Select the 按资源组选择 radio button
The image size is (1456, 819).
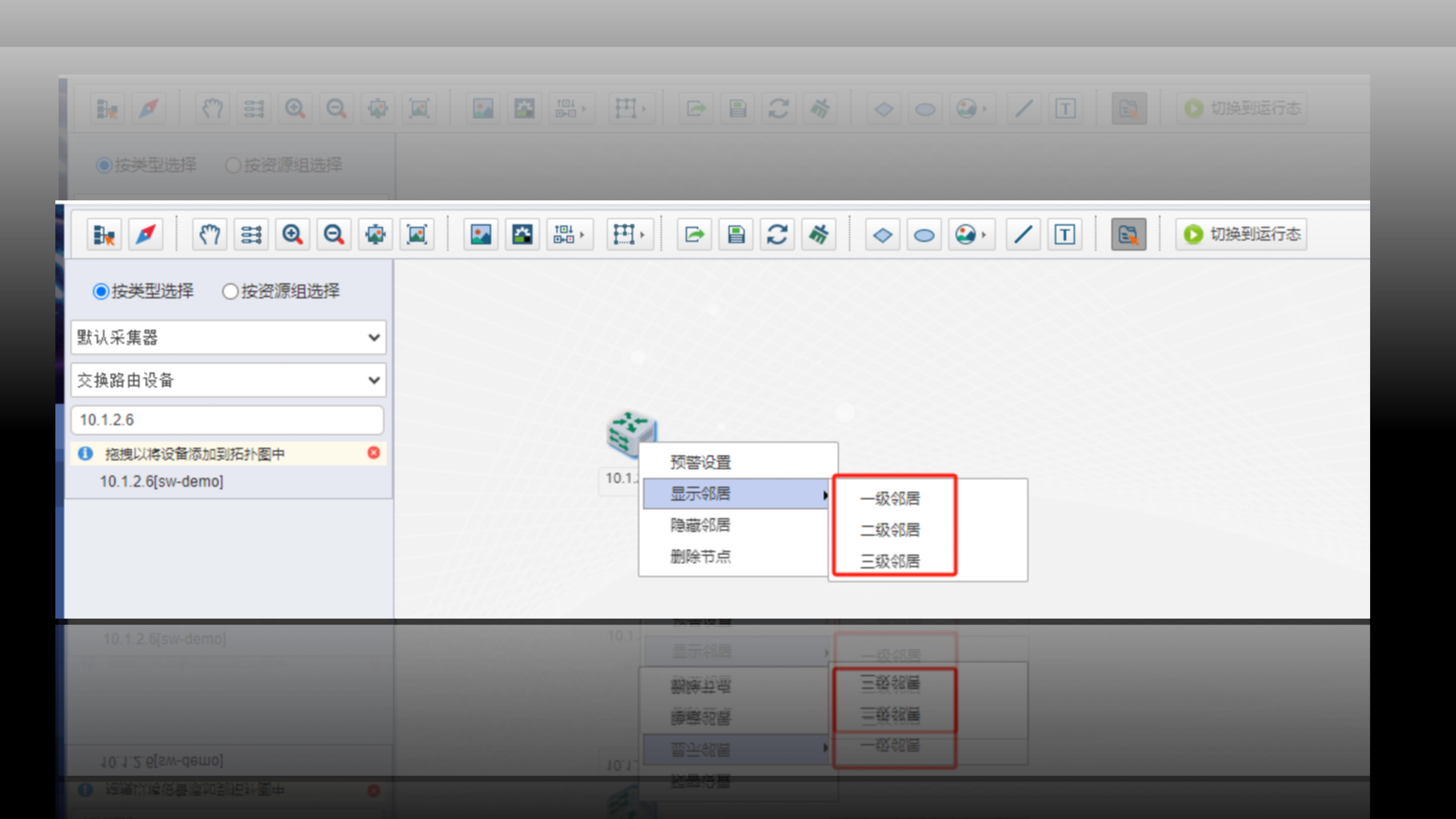coord(230,291)
